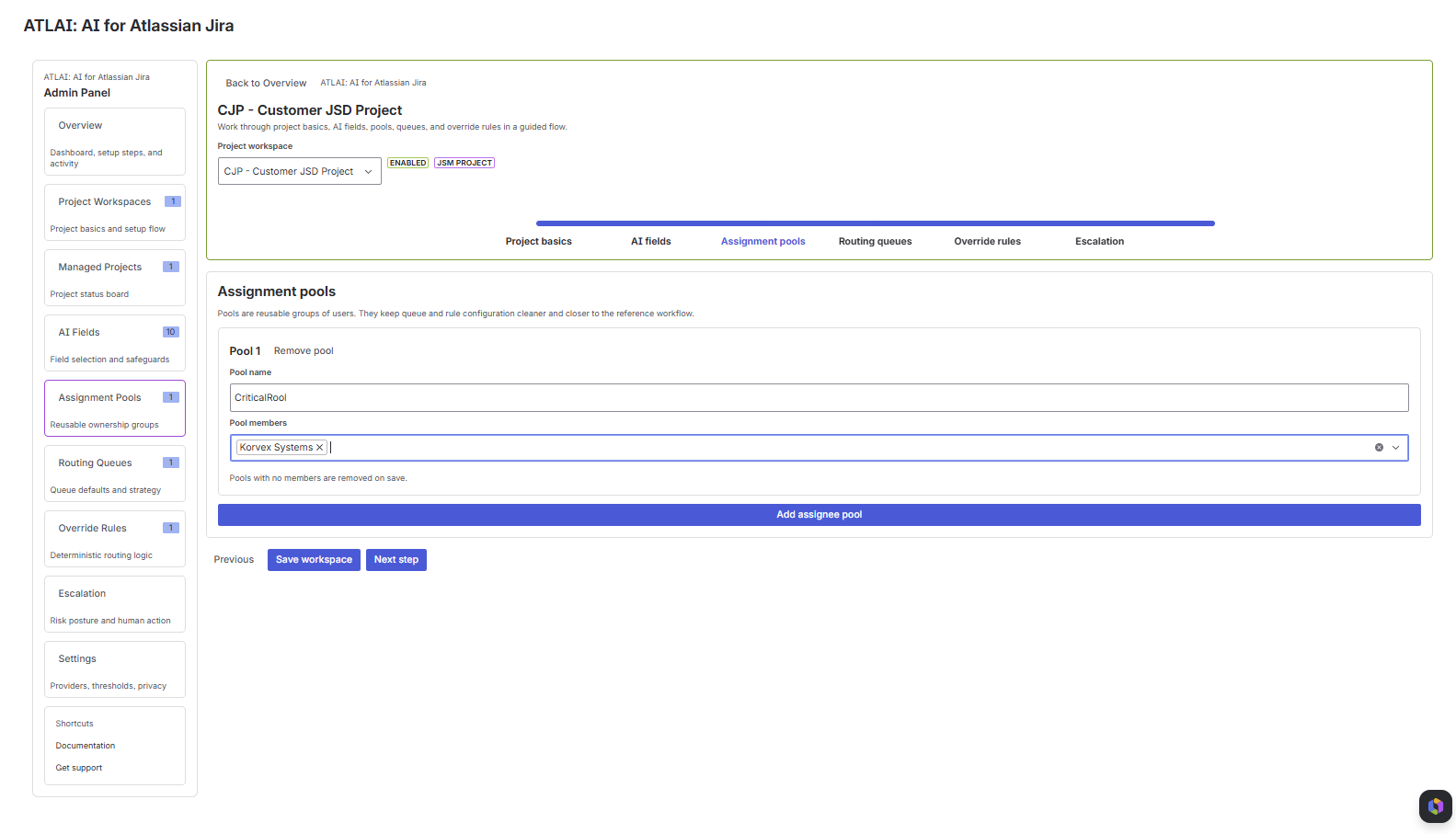Screen dimensions: 1456x834
Task: Click the ENABLED status badge
Action: [x=407, y=163]
